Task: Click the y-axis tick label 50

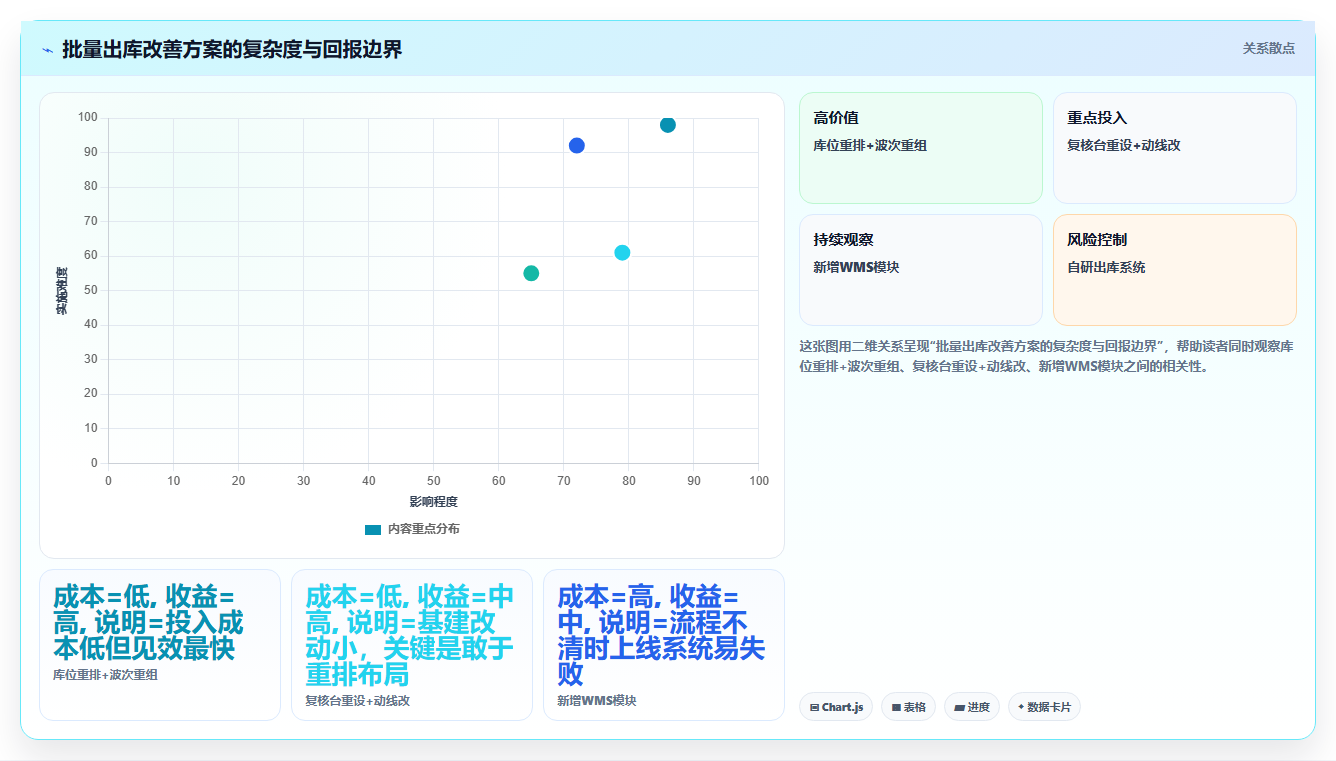Action: (91, 290)
